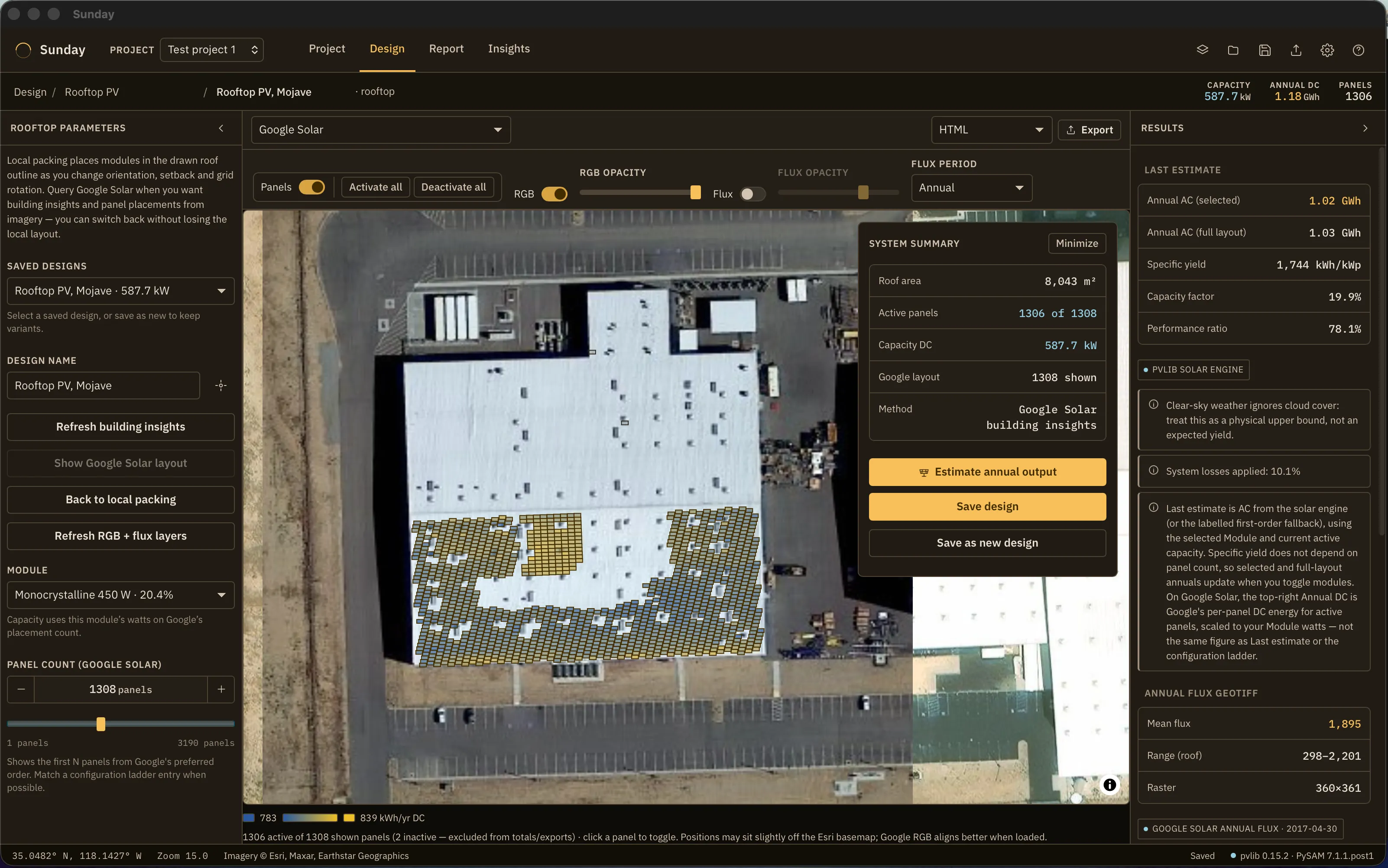Image resolution: width=1388 pixels, height=868 pixels.
Task: Open the Saved Designs dropdown
Action: coord(120,291)
